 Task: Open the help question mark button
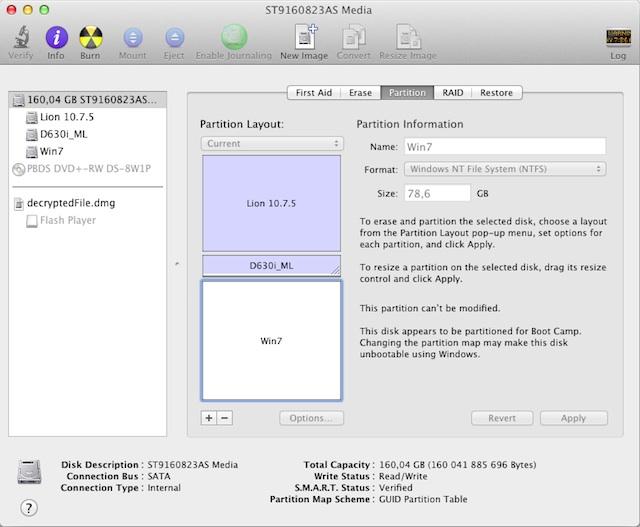29,508
